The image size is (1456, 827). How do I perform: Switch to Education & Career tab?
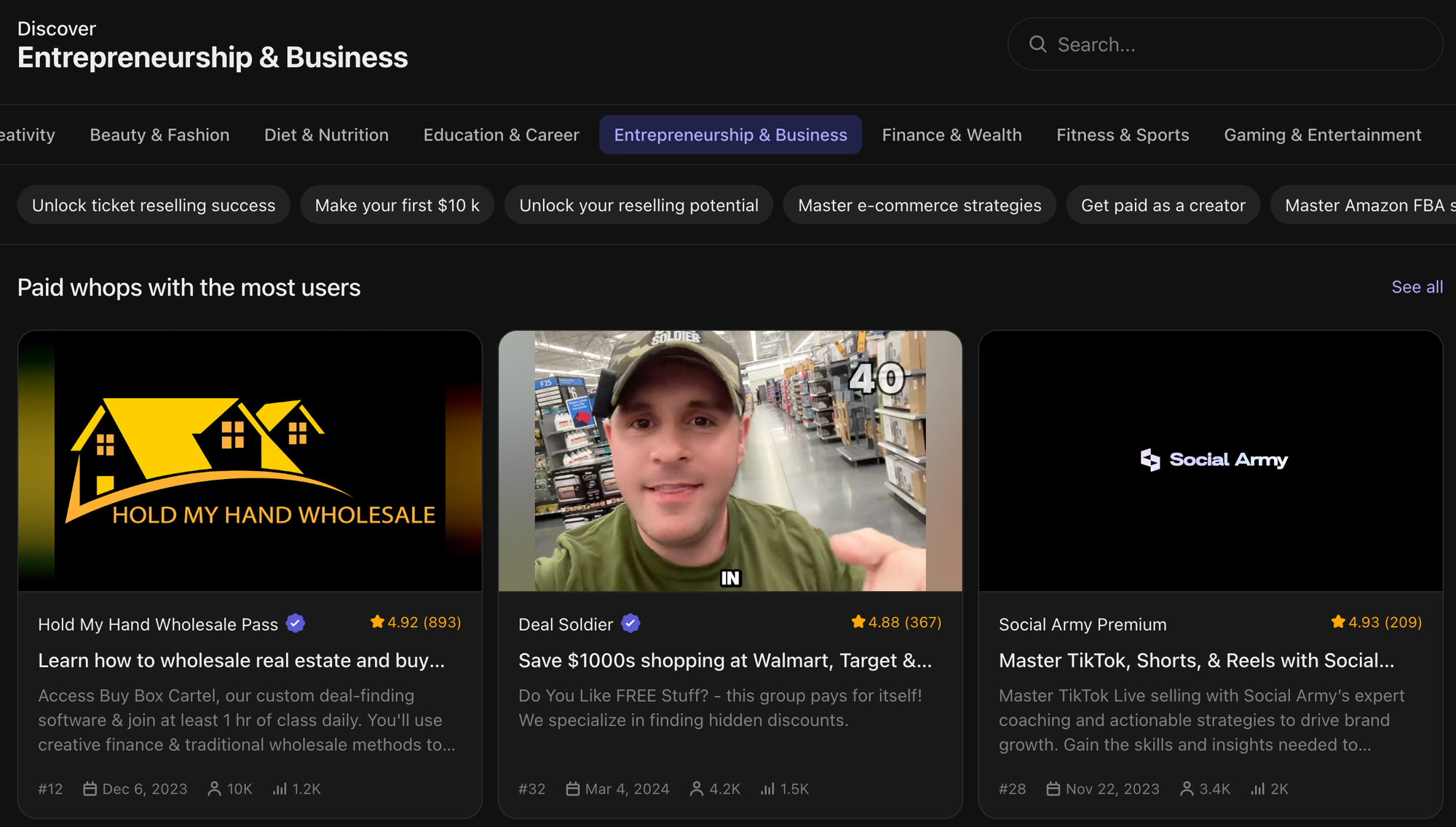501,135
